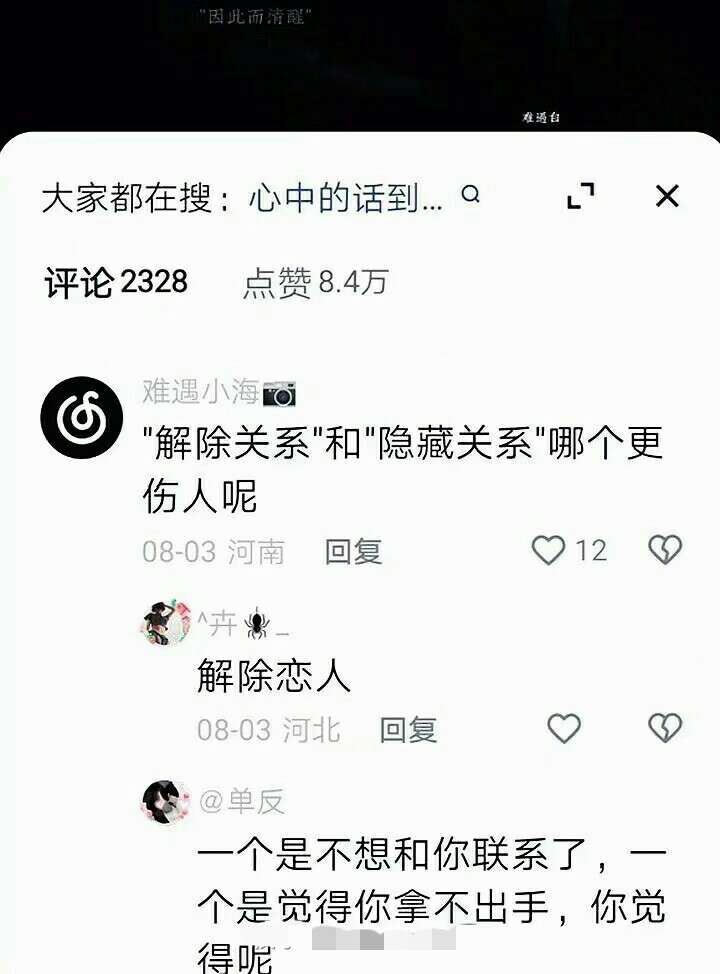Reply to 难遇小海's comment
720x974 pixels.
[x=353, y=552]
